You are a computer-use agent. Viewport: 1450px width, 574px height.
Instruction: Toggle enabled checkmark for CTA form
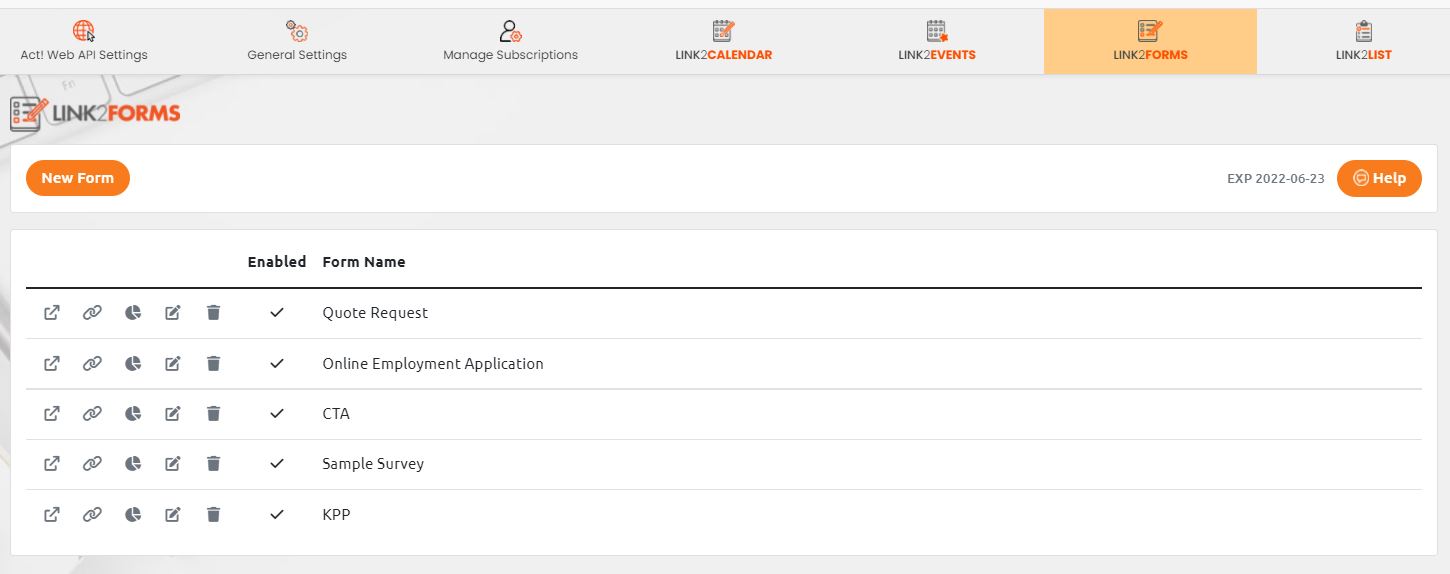[x=277, y=414]
